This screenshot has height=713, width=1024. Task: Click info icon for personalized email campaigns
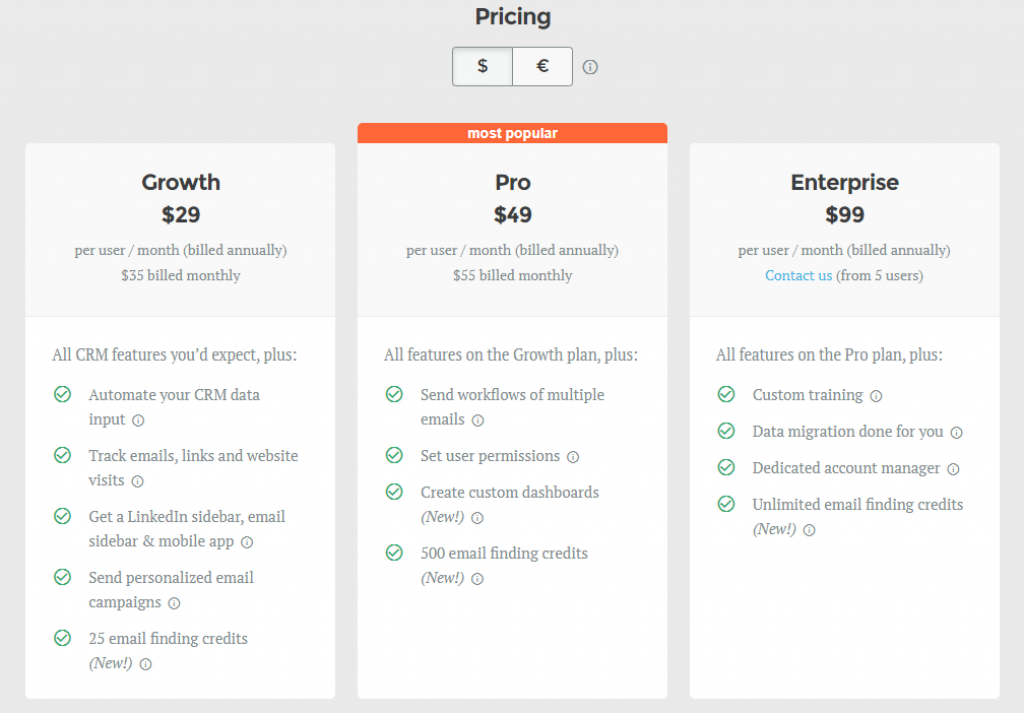[174, 603]
